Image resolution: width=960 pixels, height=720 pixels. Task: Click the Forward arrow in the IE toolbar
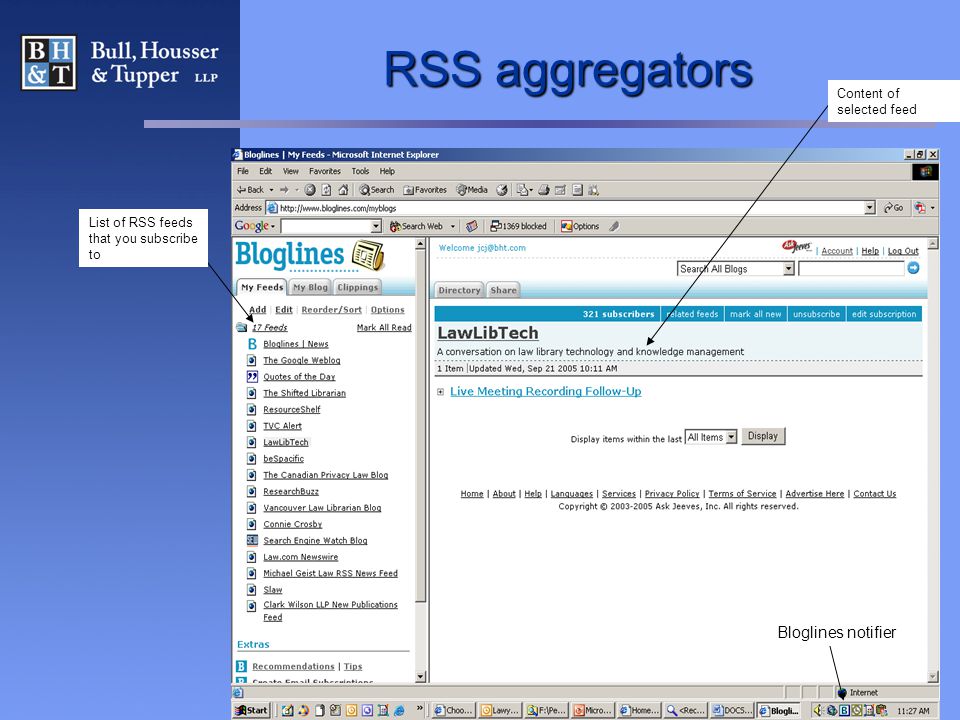coord(284,190)
